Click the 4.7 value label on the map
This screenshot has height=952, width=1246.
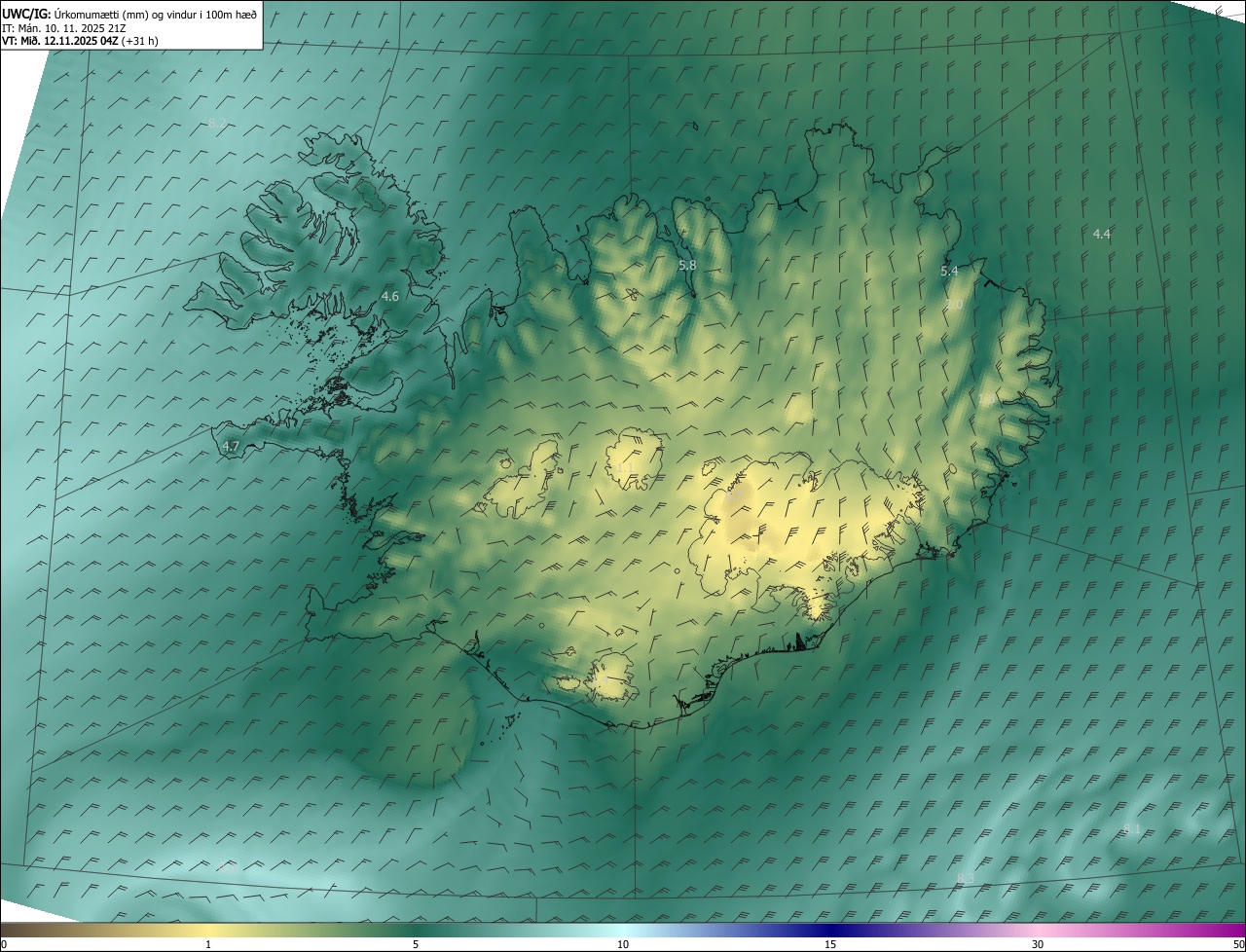coord(231,447)
